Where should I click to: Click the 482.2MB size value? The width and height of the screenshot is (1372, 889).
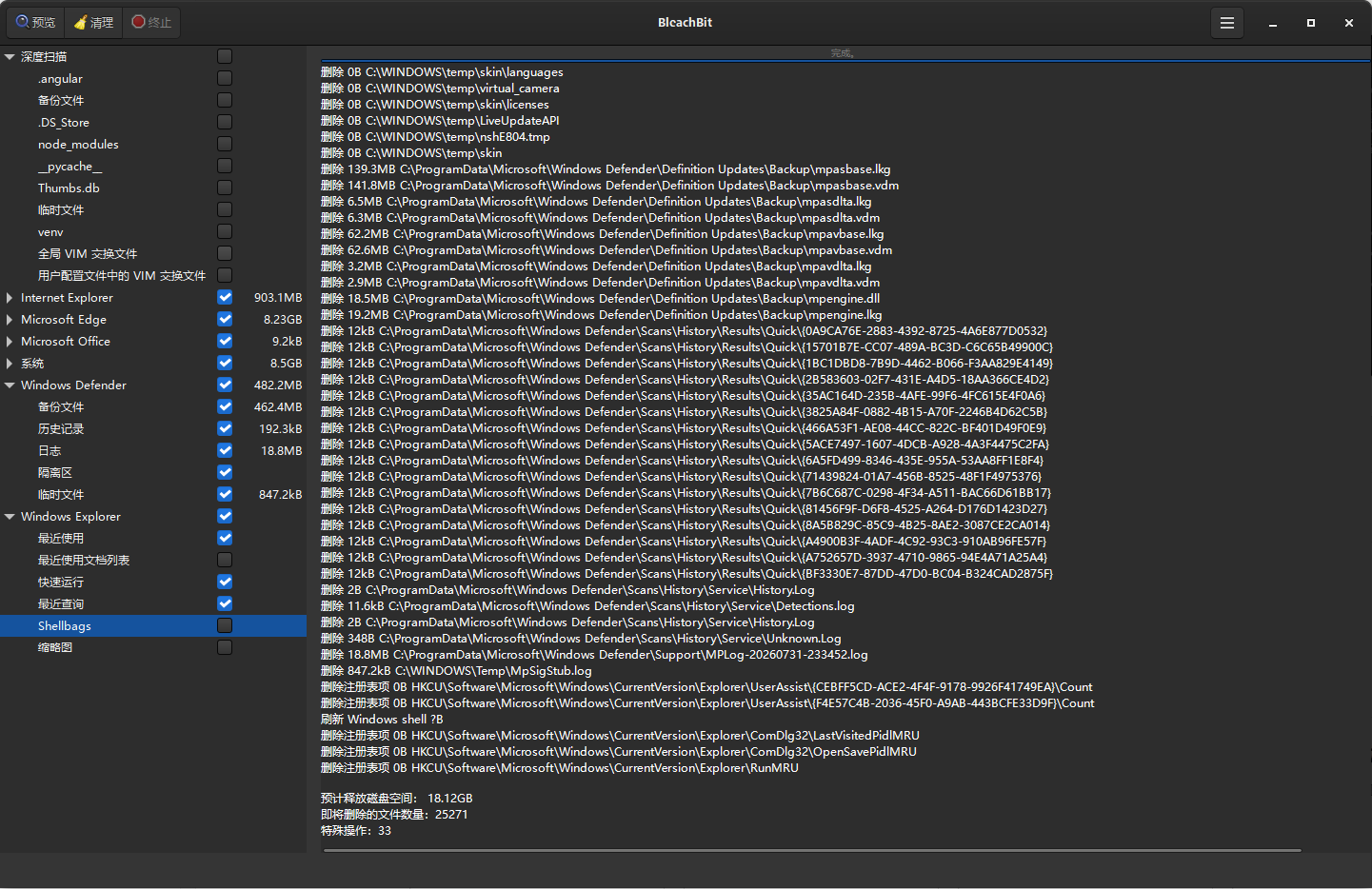coord(278,385)
